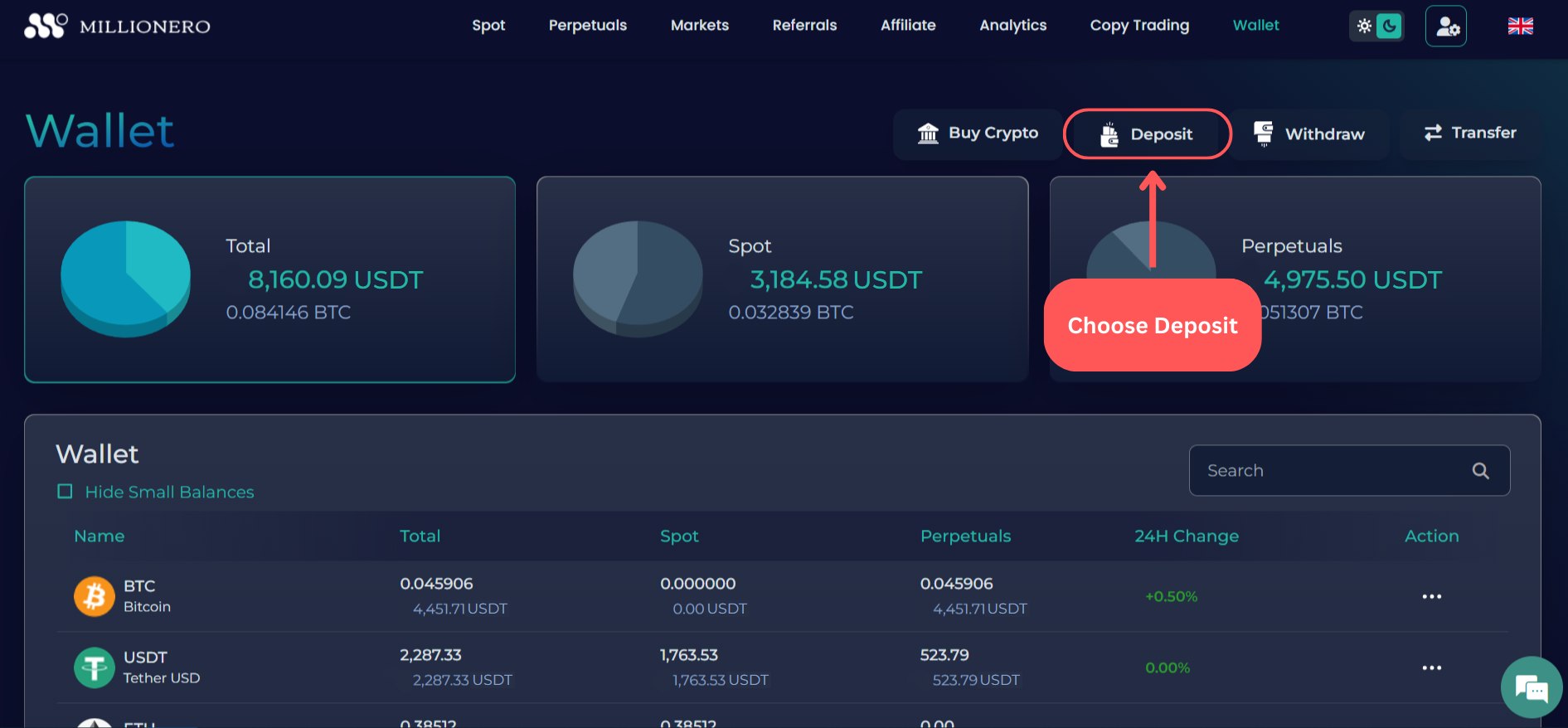This screenshot has height=728, width=1568.
Task: Open language selector UK flag
Action: click(1520, 27)
